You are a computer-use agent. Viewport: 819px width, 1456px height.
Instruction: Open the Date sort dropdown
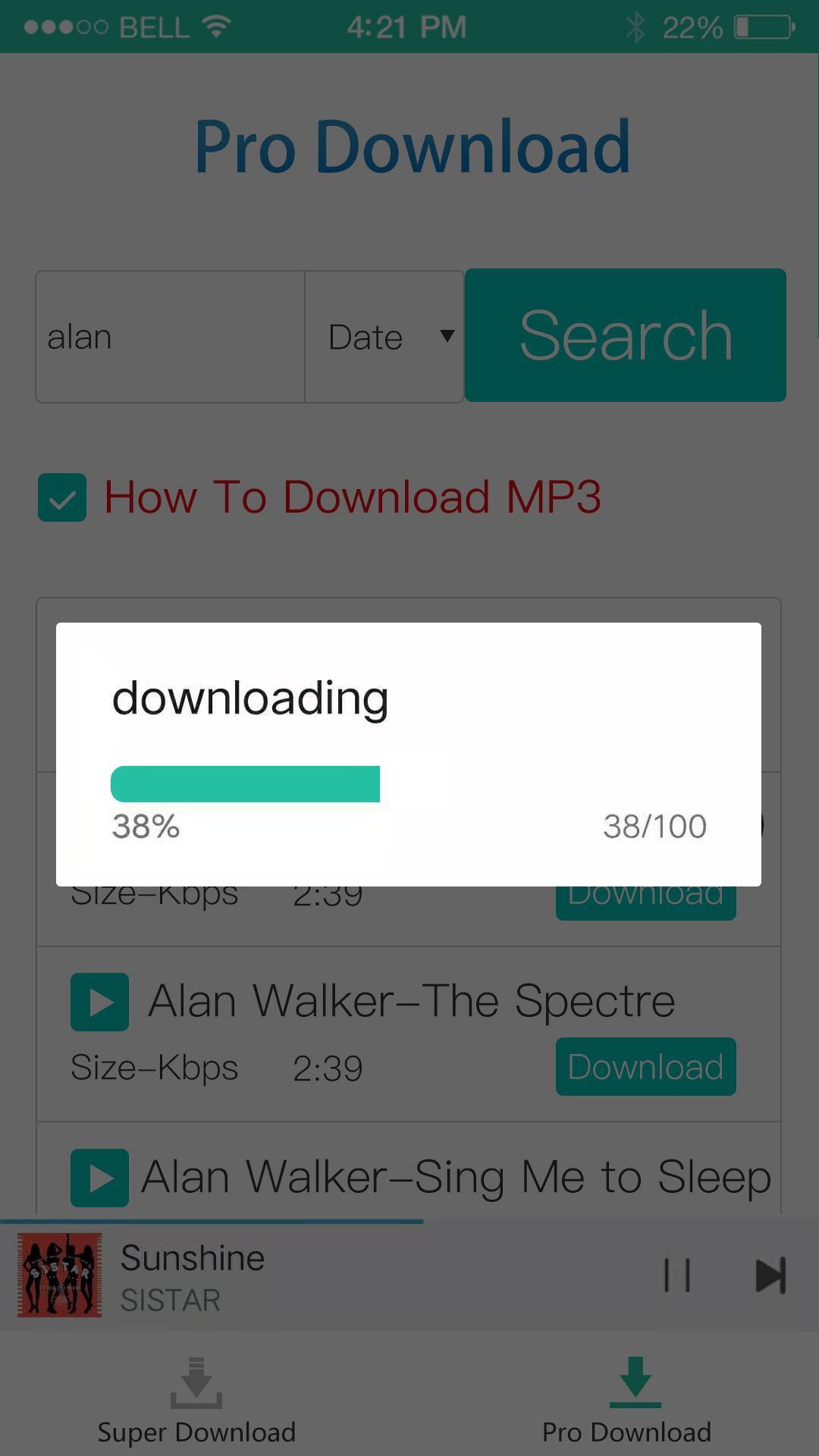pos(384,337)
